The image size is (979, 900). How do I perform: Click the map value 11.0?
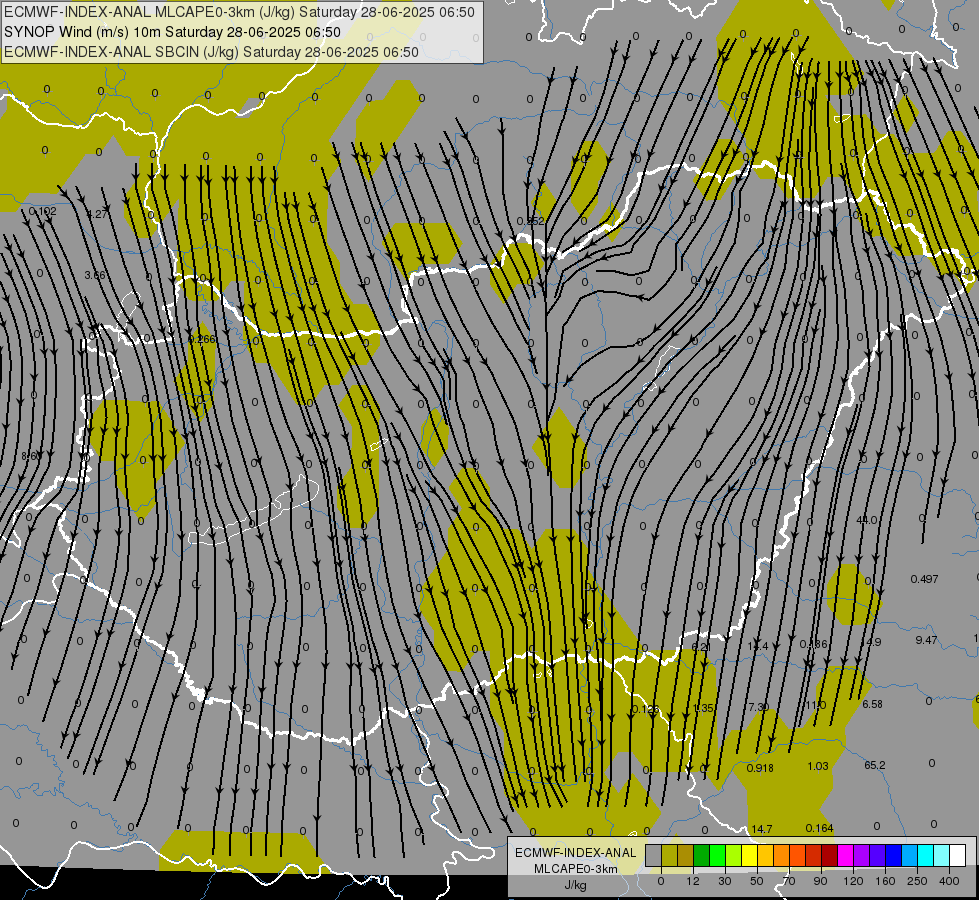pyautogui.click(x=815, y=705)
